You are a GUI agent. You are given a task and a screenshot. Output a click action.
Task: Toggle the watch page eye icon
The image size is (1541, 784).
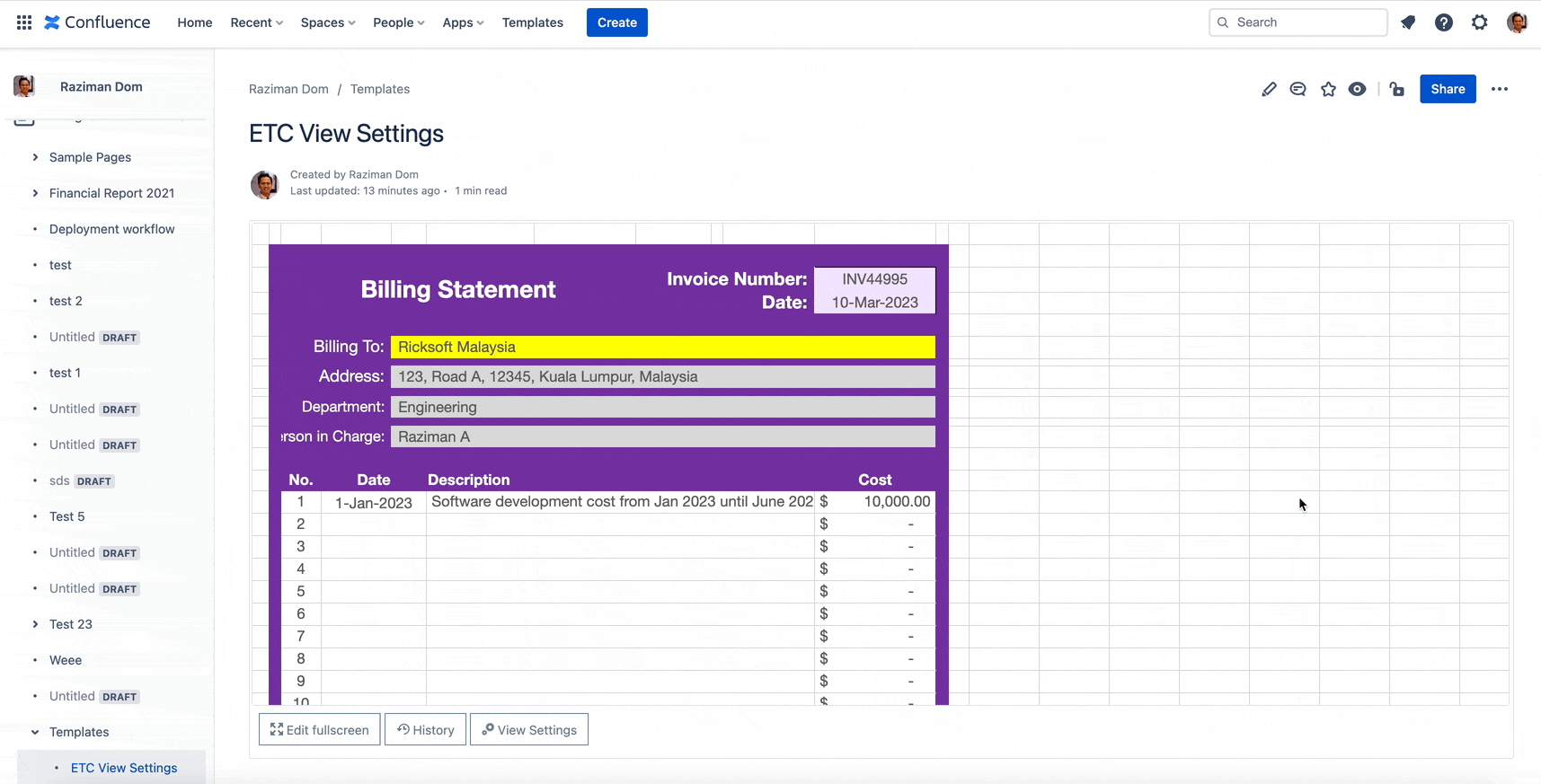point(1357,89)
